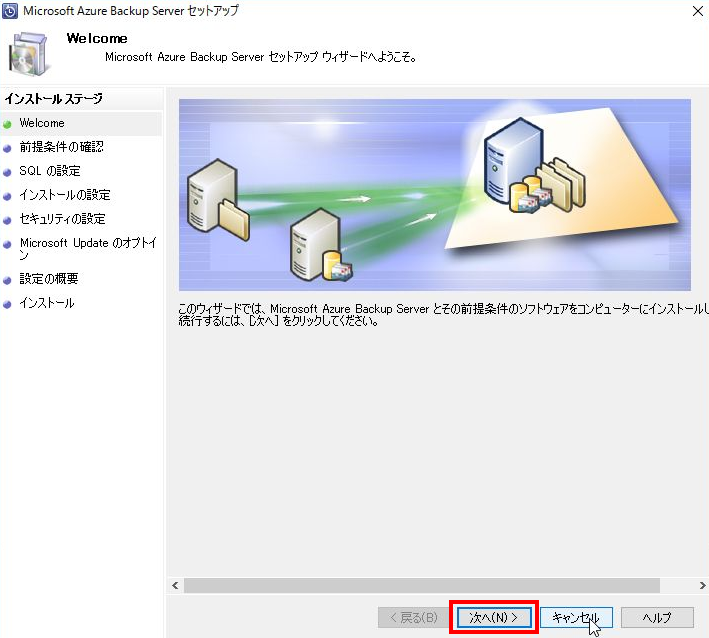The height and width of the screenshot is (638, 709).
Task: Click the 次へ(N) next button
Action: (494, 617)
